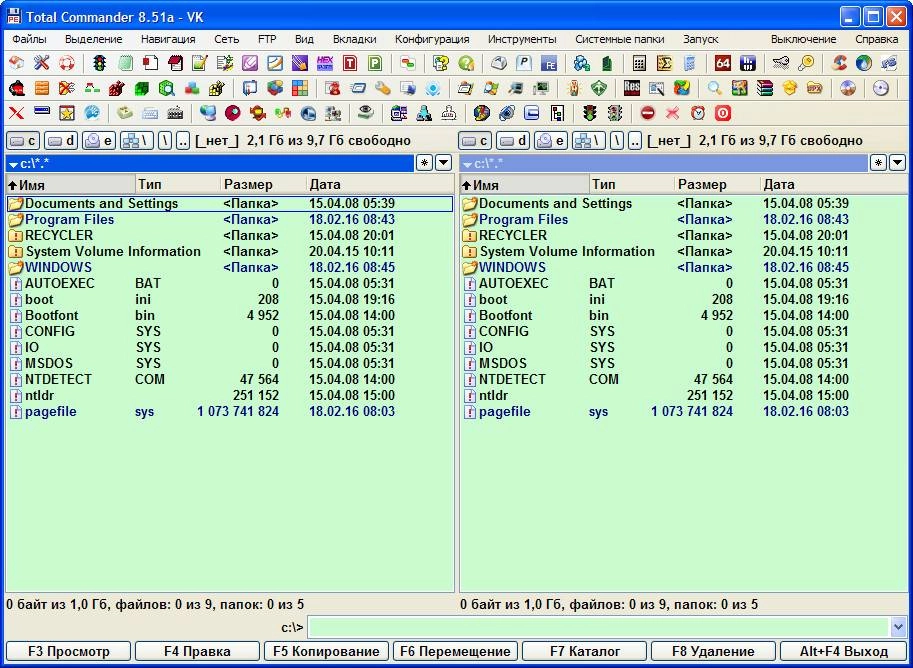Screen dimensions: 913x668
Task: Sort left panel by Имя column
Action: pos(70,185)
